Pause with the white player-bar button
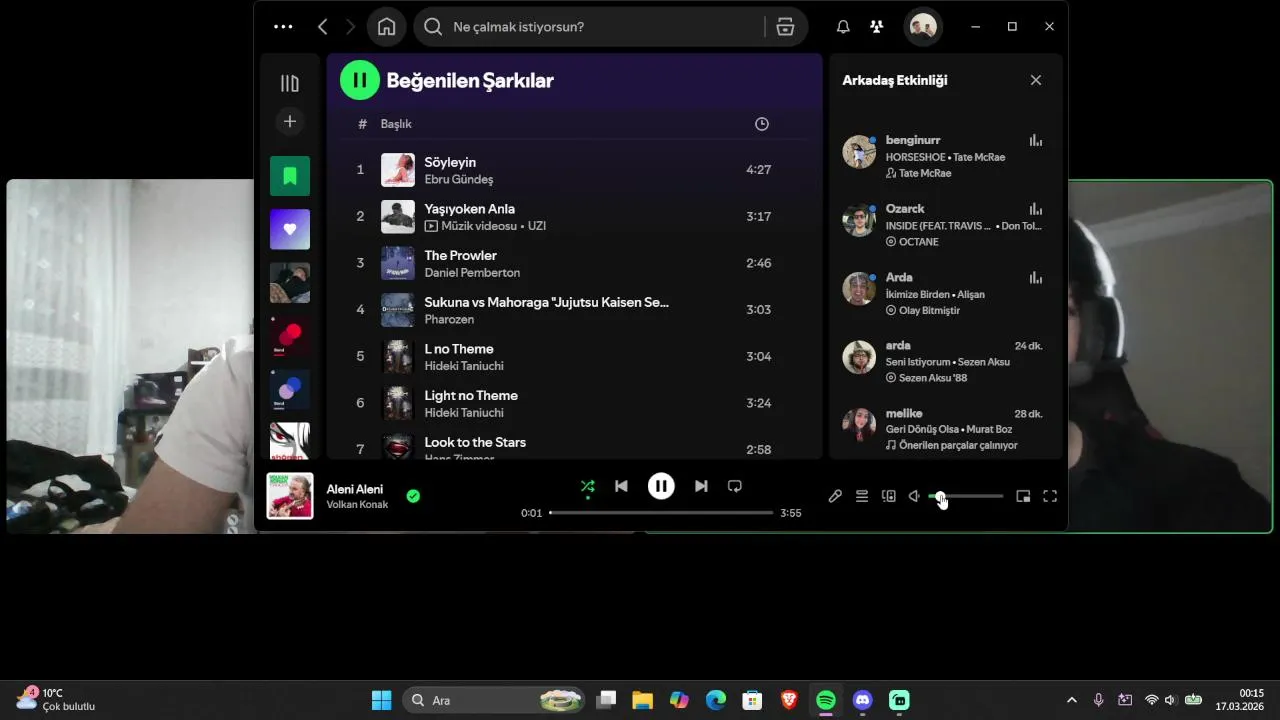 click(x=661, y=486)
